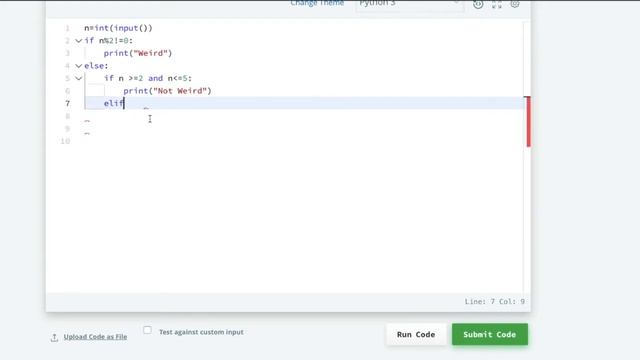Click the 'and' keyword on line 5
Image resolution: width=640 pixels, height=360 pixels.
click(x=156, y=78)
